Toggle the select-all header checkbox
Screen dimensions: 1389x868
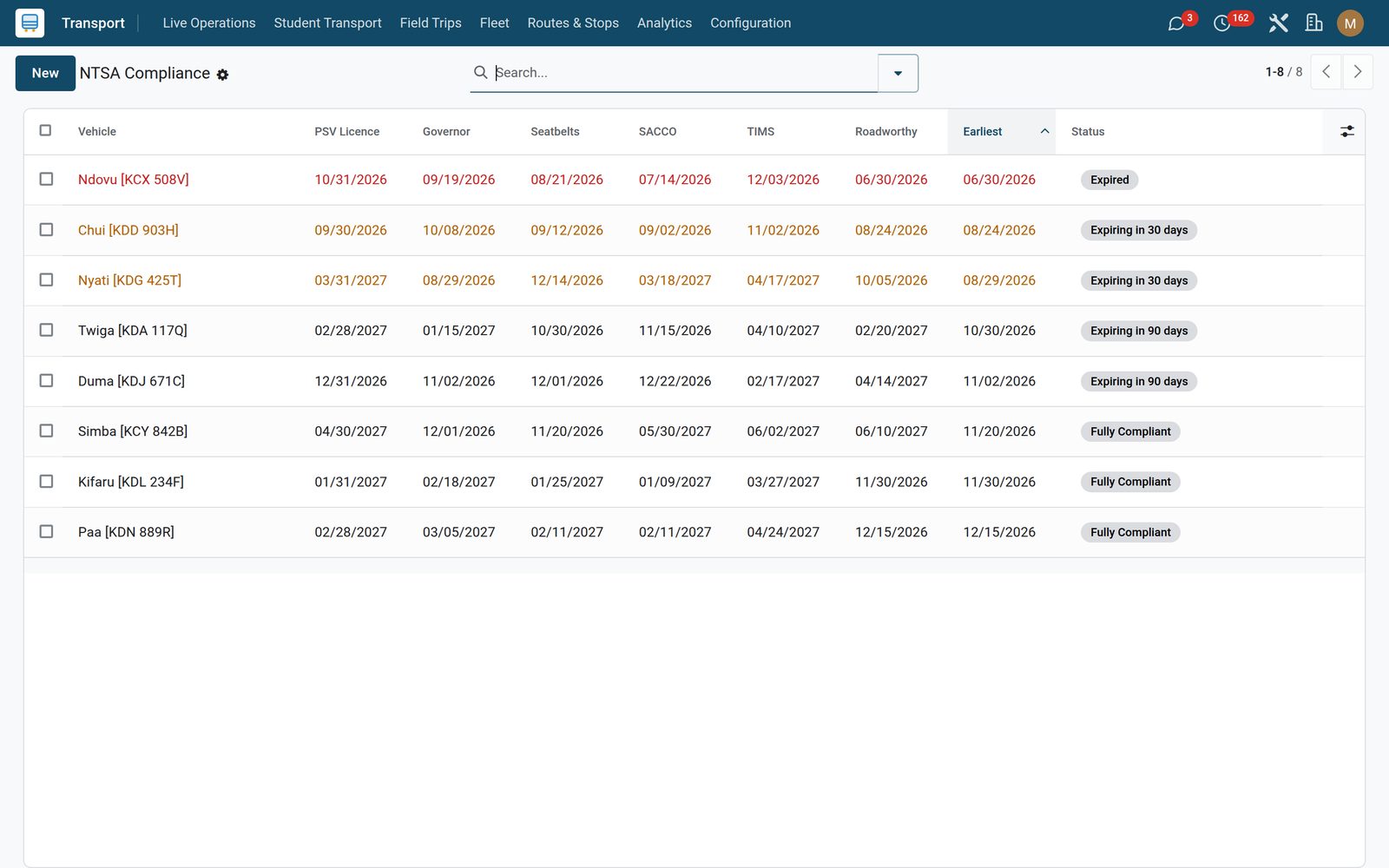[x=45, y=130]
